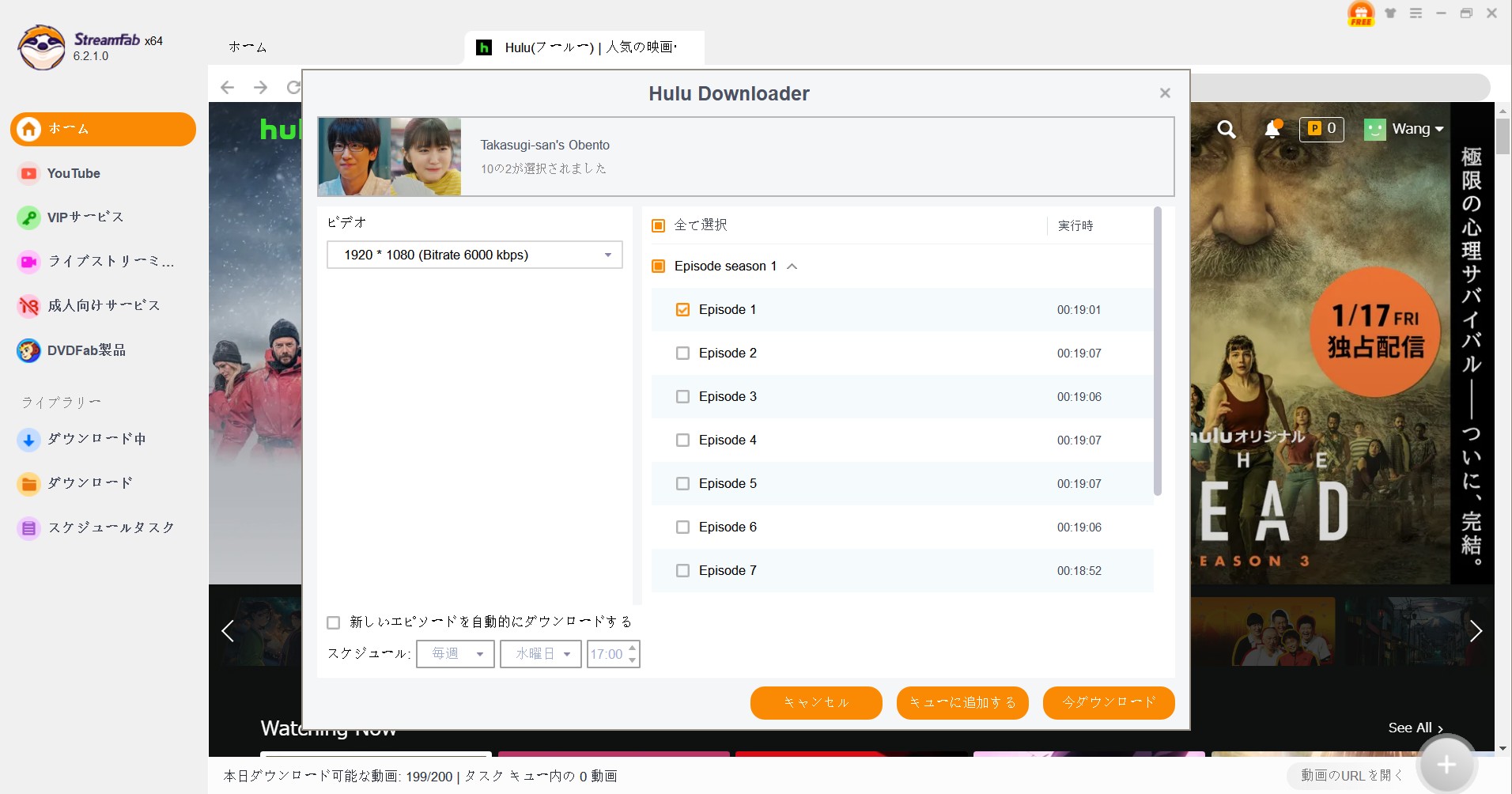Check the Episode 3 checkbox
This screenshot has width=1512, height=794.
point(682,397)
